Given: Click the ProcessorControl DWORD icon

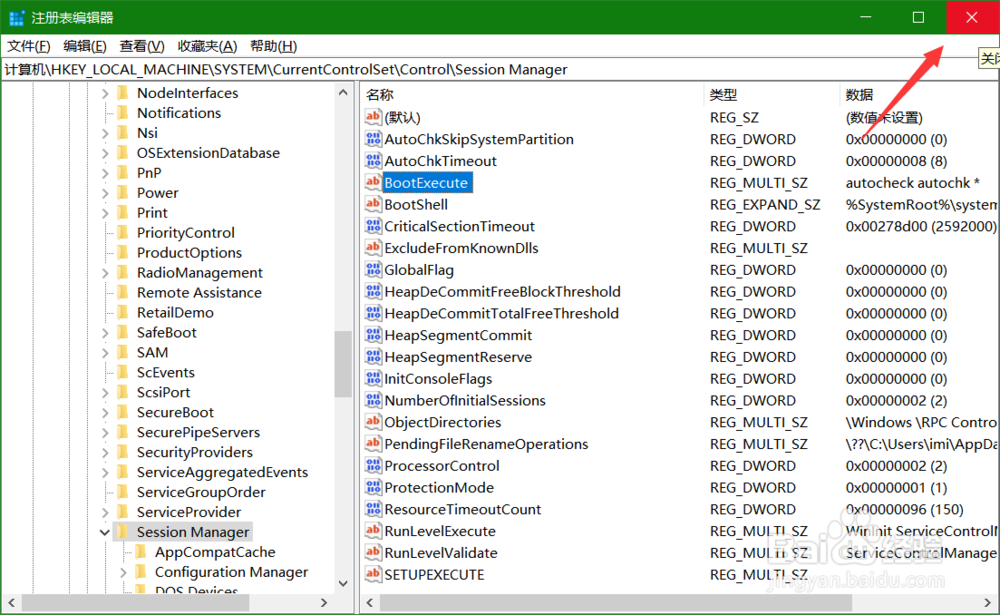Looking at the screenshot, I should point(373,465).
